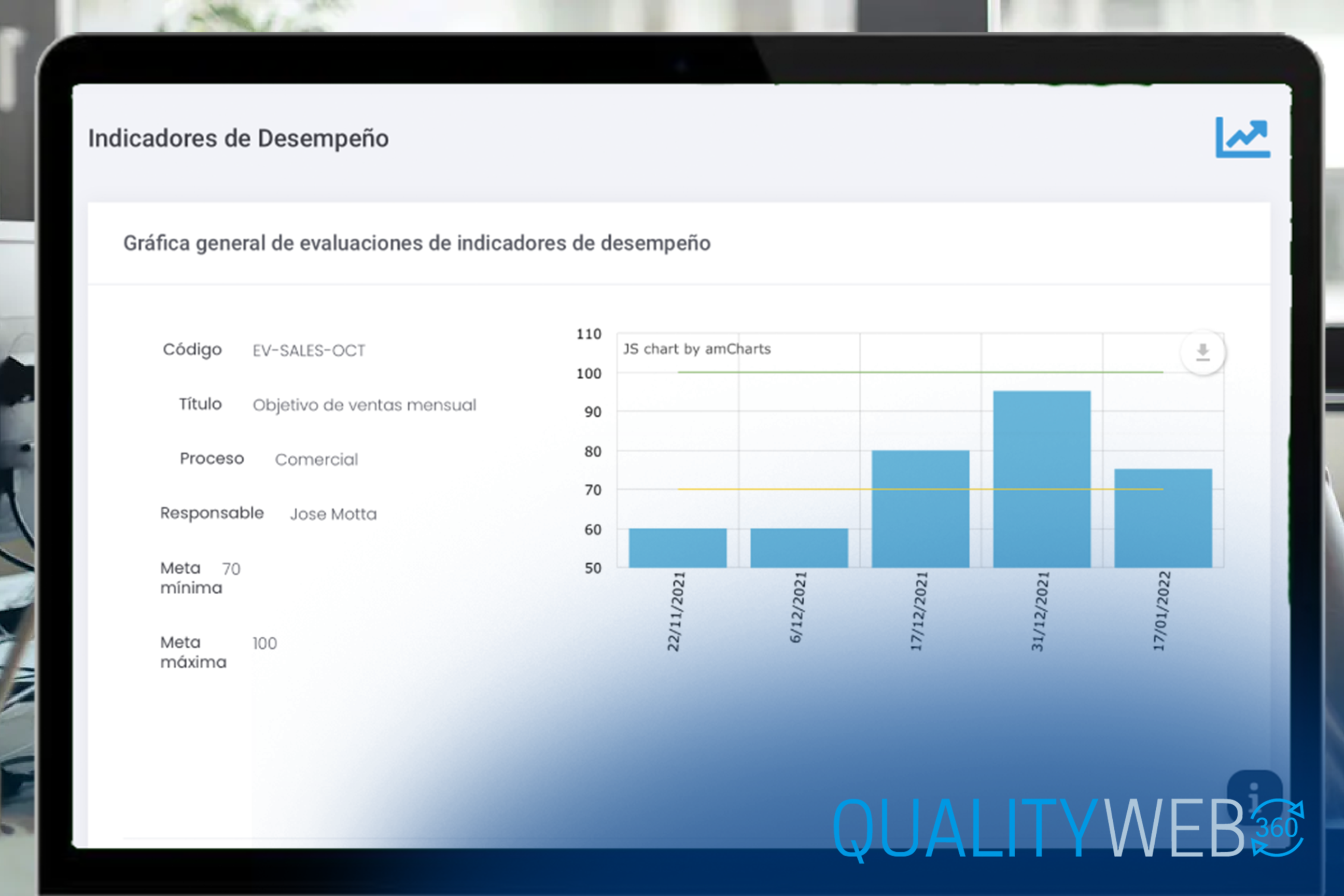1344x896 pixels.
Task: Click the Meta mínima value 70
Action: point(231,569)
